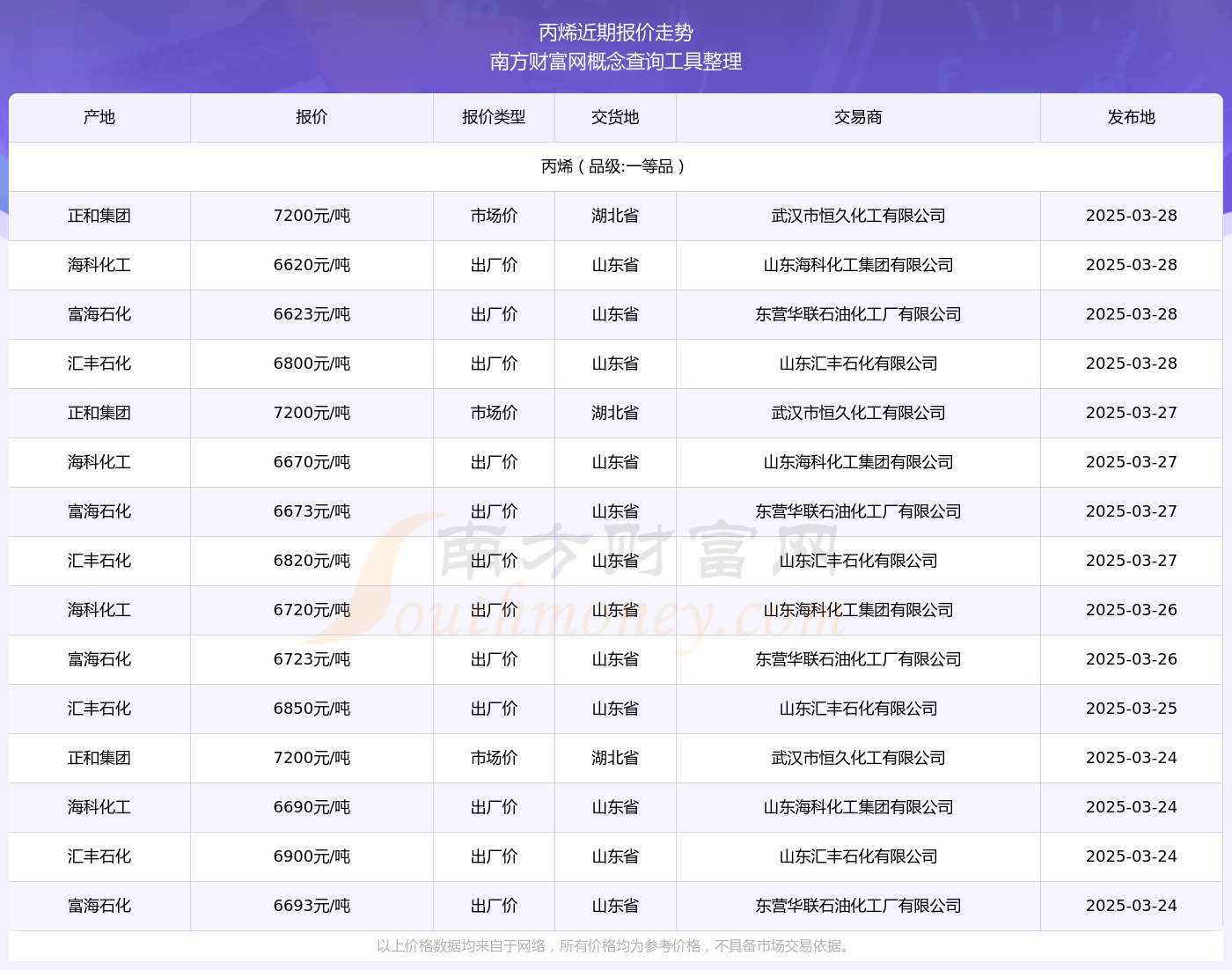Select price 6690元/吨
Screen dimensions: 1232x970
[x=312, y=807]
